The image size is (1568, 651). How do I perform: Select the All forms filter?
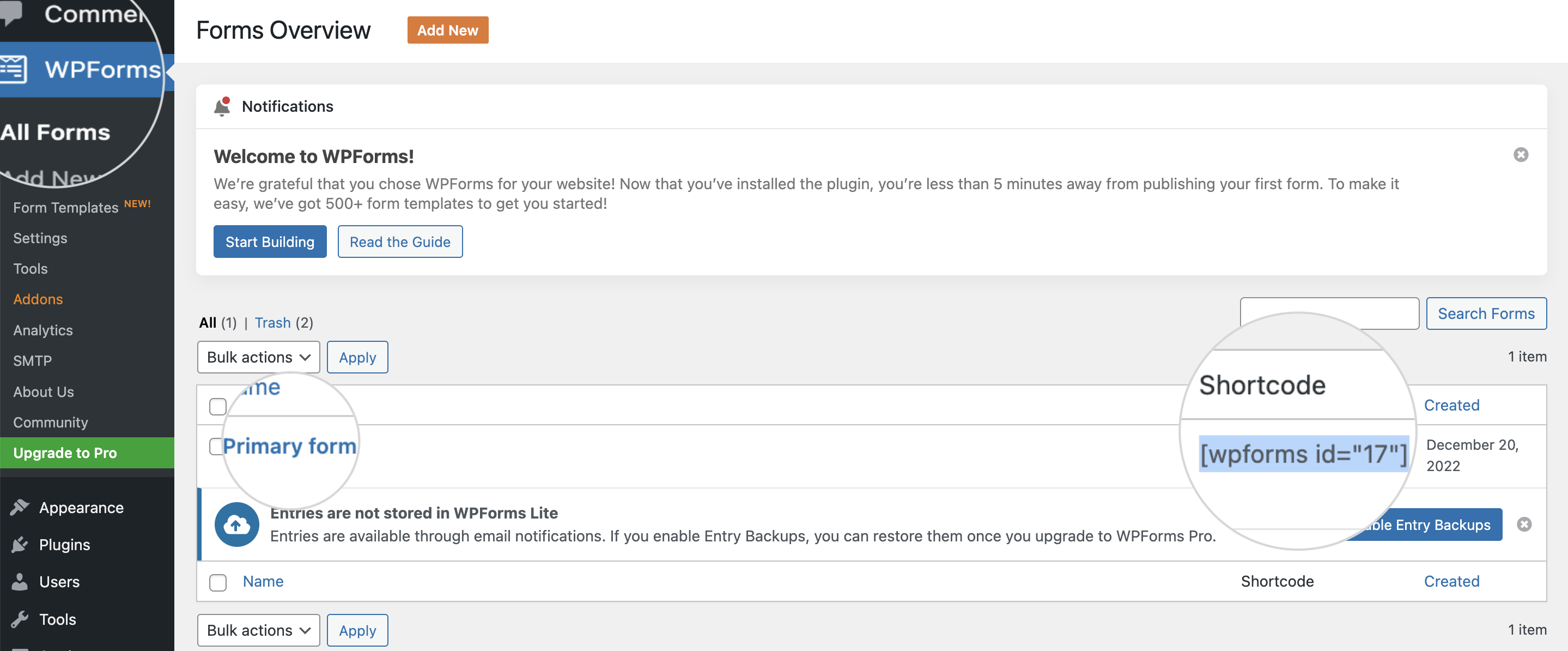[x=208, y=323]
